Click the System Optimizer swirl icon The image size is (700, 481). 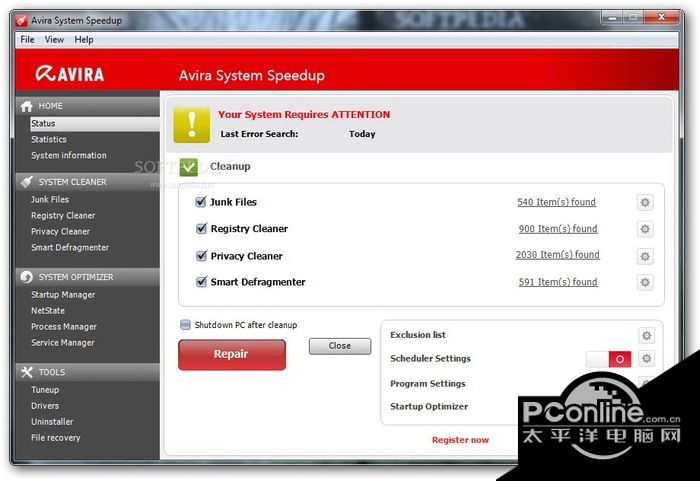(27, 277)
